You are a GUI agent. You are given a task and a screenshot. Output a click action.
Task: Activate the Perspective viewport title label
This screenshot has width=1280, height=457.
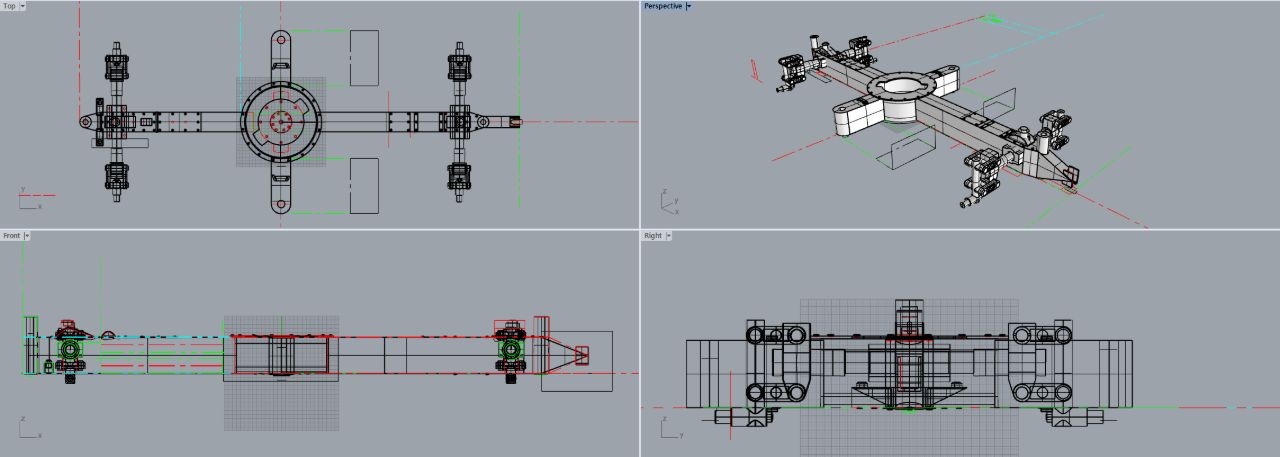click(x=663, y=6)
